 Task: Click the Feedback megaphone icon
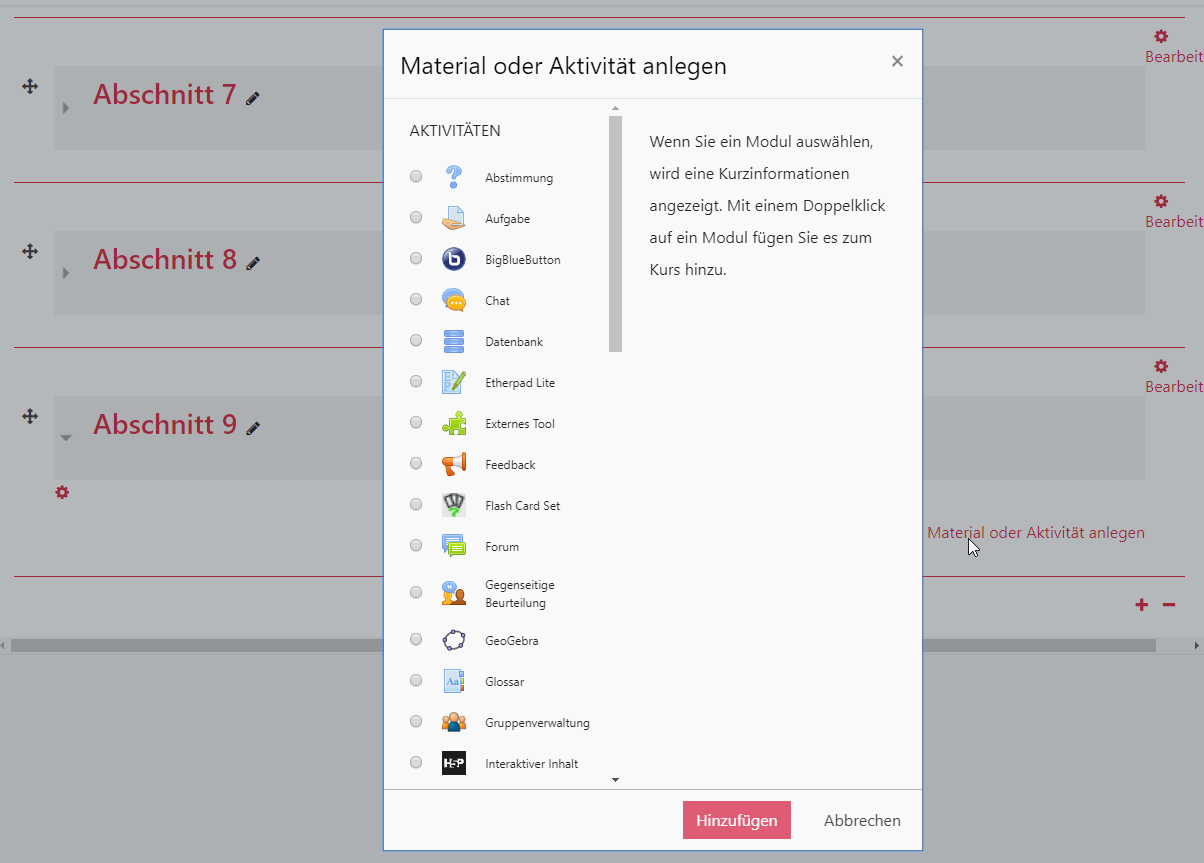pyautogui.click(x=453, y=465)
